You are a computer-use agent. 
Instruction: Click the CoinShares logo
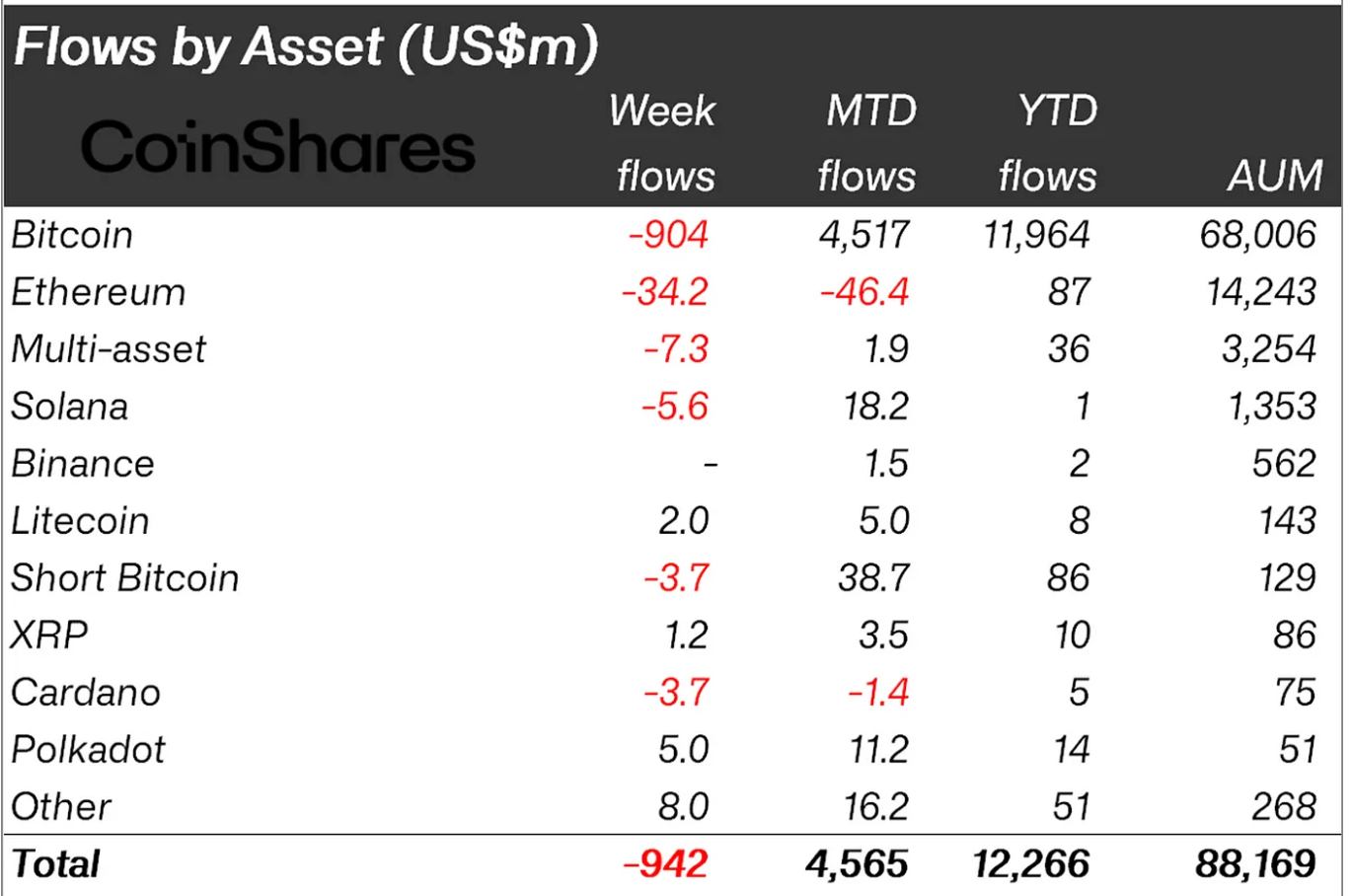[x=277, y=148]
